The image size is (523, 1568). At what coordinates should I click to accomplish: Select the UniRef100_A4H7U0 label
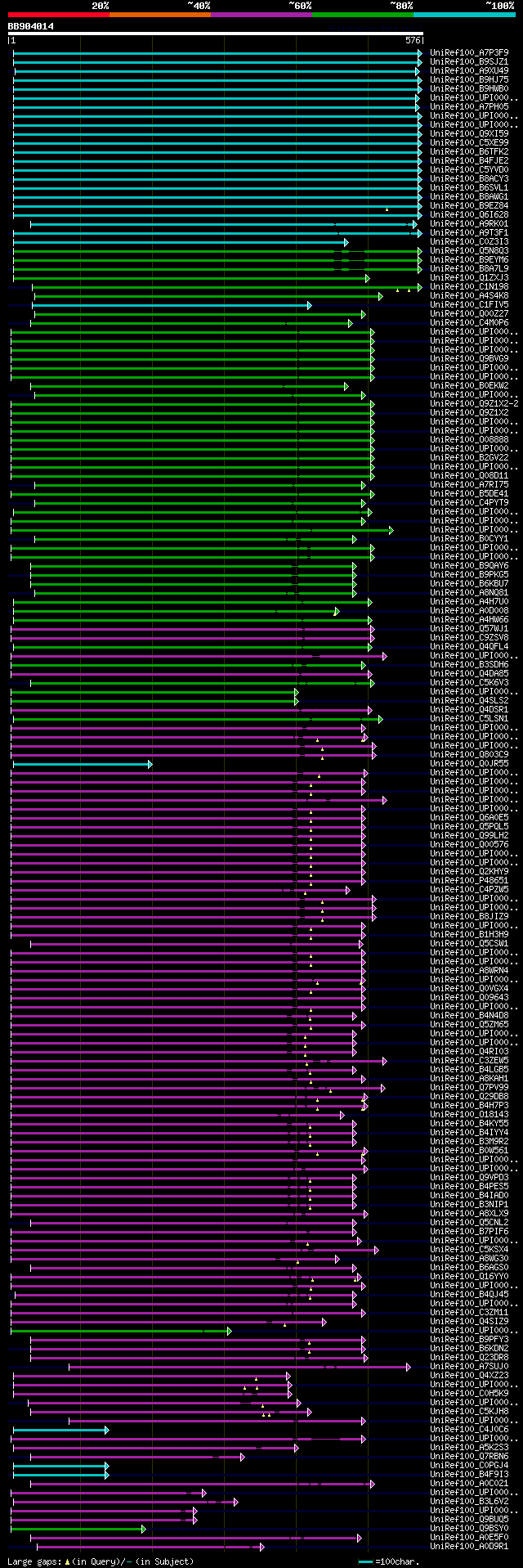tap(469, 601)
